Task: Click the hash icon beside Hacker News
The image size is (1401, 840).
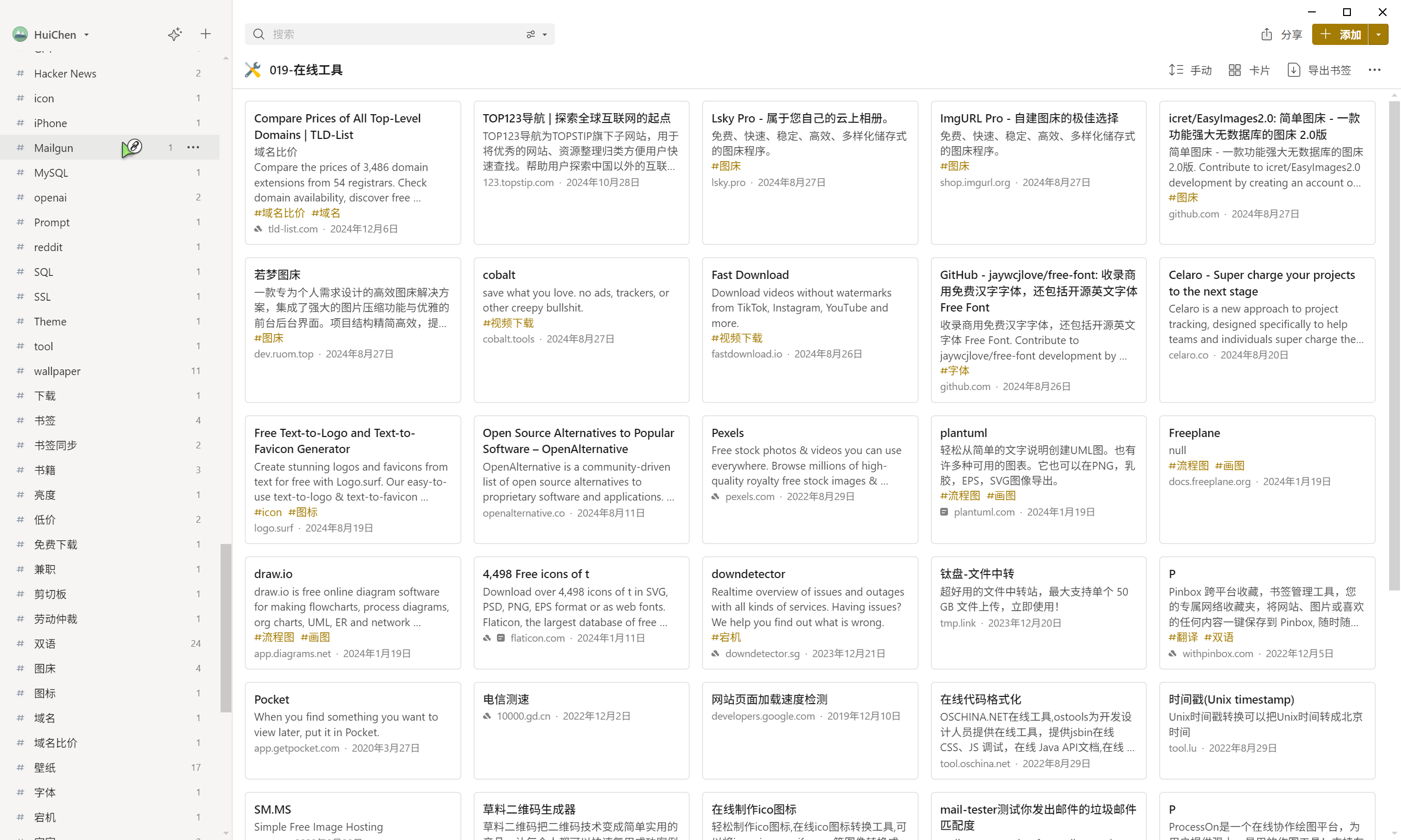Action: [20, 73]
